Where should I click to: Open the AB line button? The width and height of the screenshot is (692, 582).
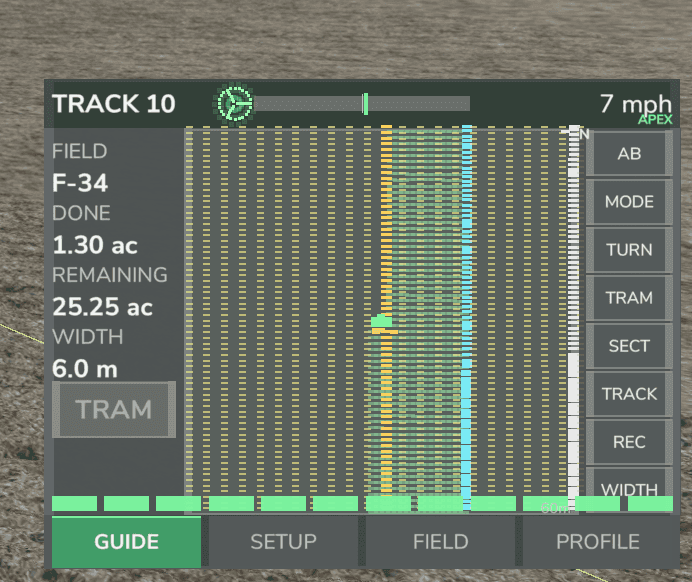629,154
